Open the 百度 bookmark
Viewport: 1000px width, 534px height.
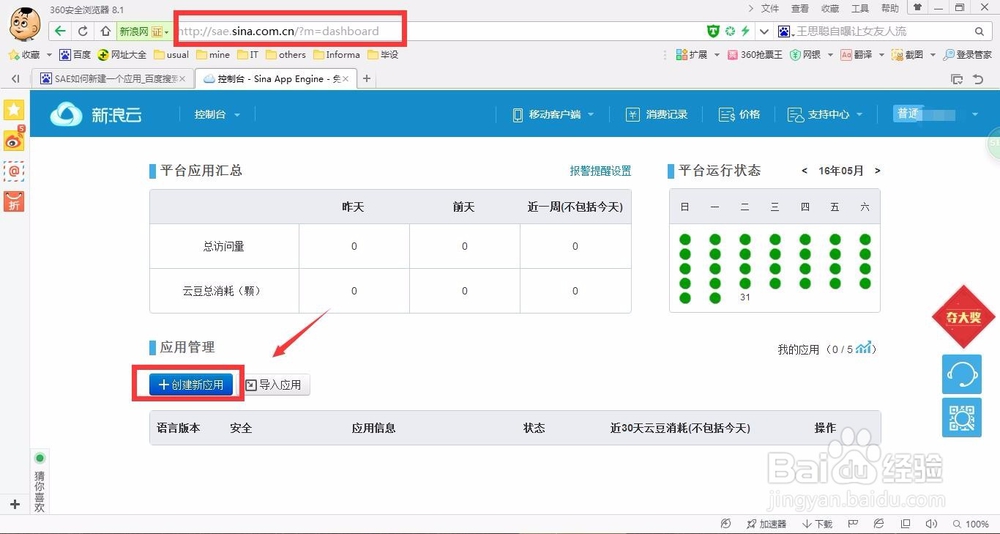75,55
